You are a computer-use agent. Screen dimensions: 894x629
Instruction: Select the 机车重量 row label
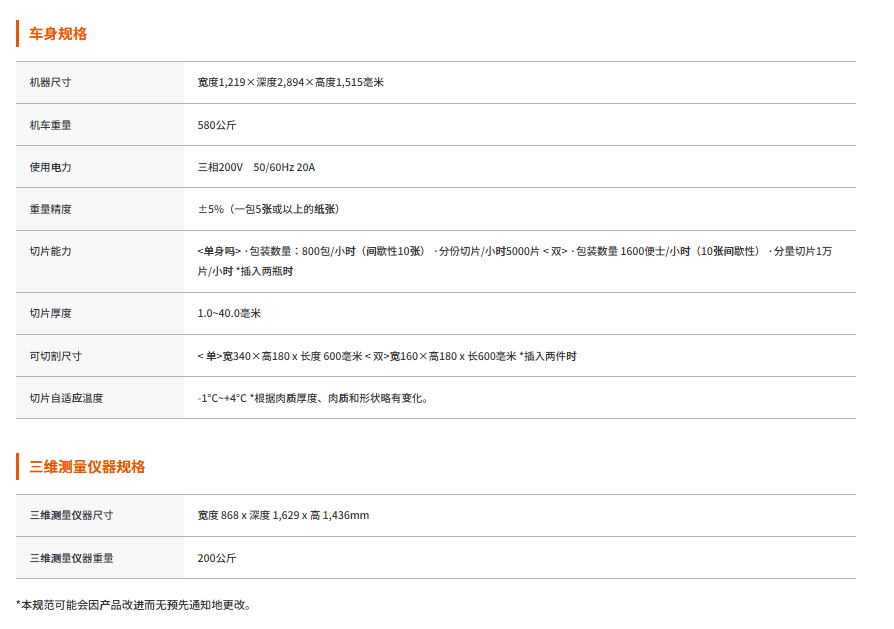click(50, 125)
